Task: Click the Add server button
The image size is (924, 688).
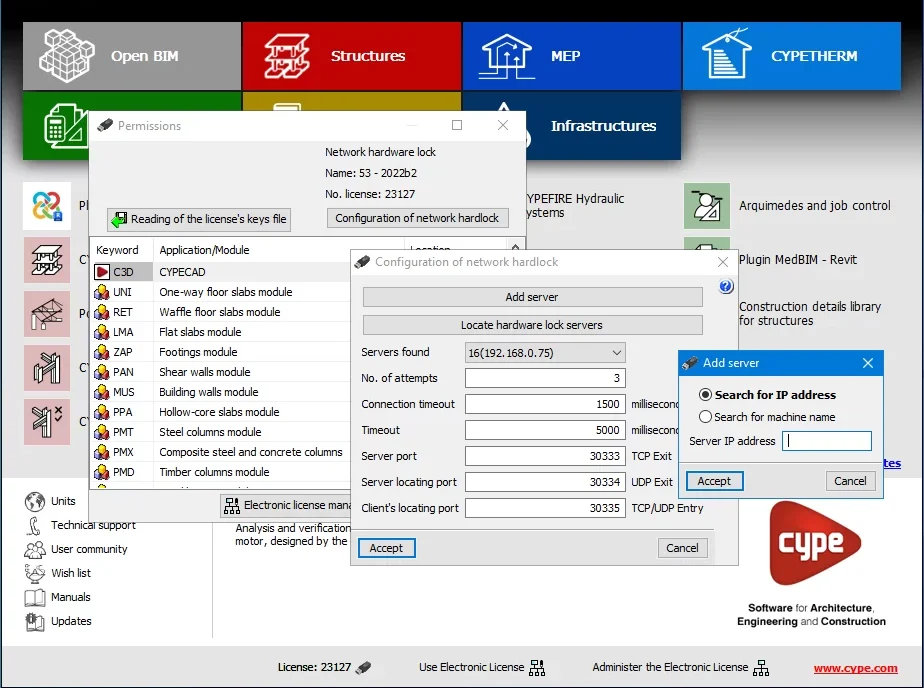Action: 532,297
